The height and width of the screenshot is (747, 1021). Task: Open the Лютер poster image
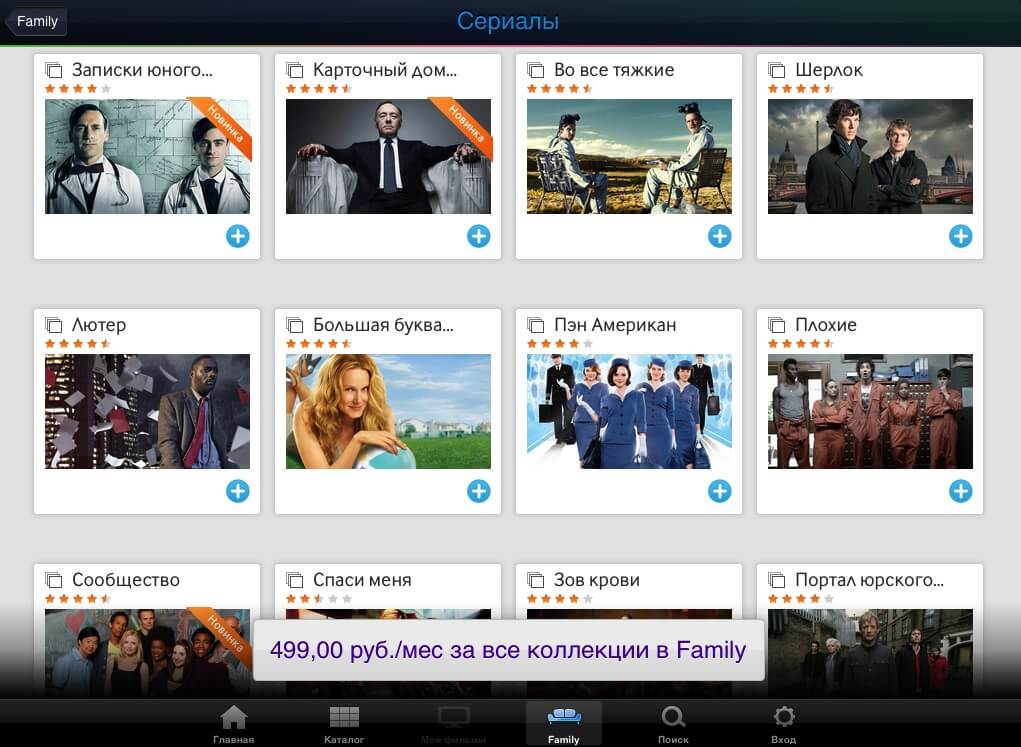147,412
